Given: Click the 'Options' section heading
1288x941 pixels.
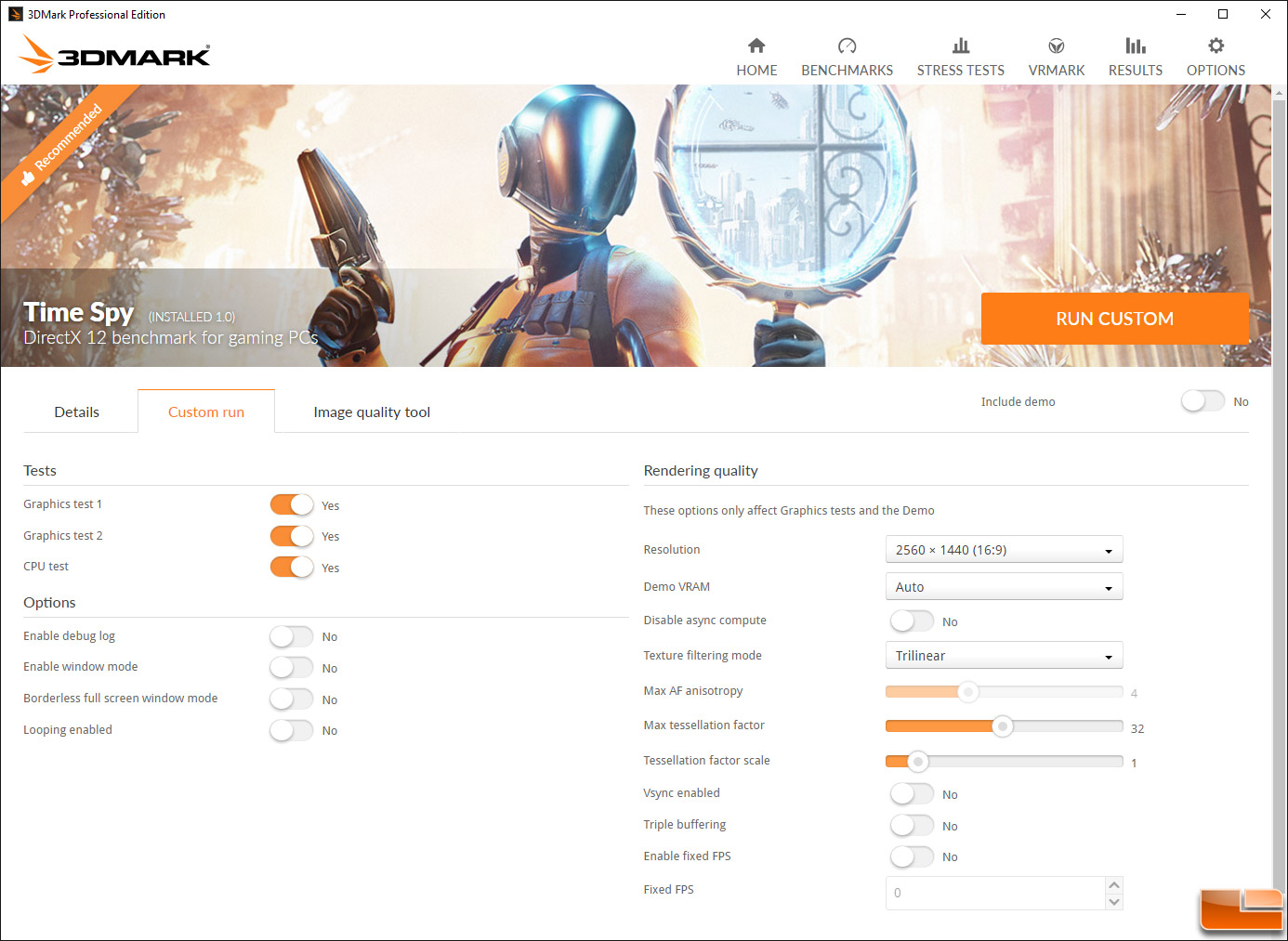Looking at the screenshot, I should point(49,603).
